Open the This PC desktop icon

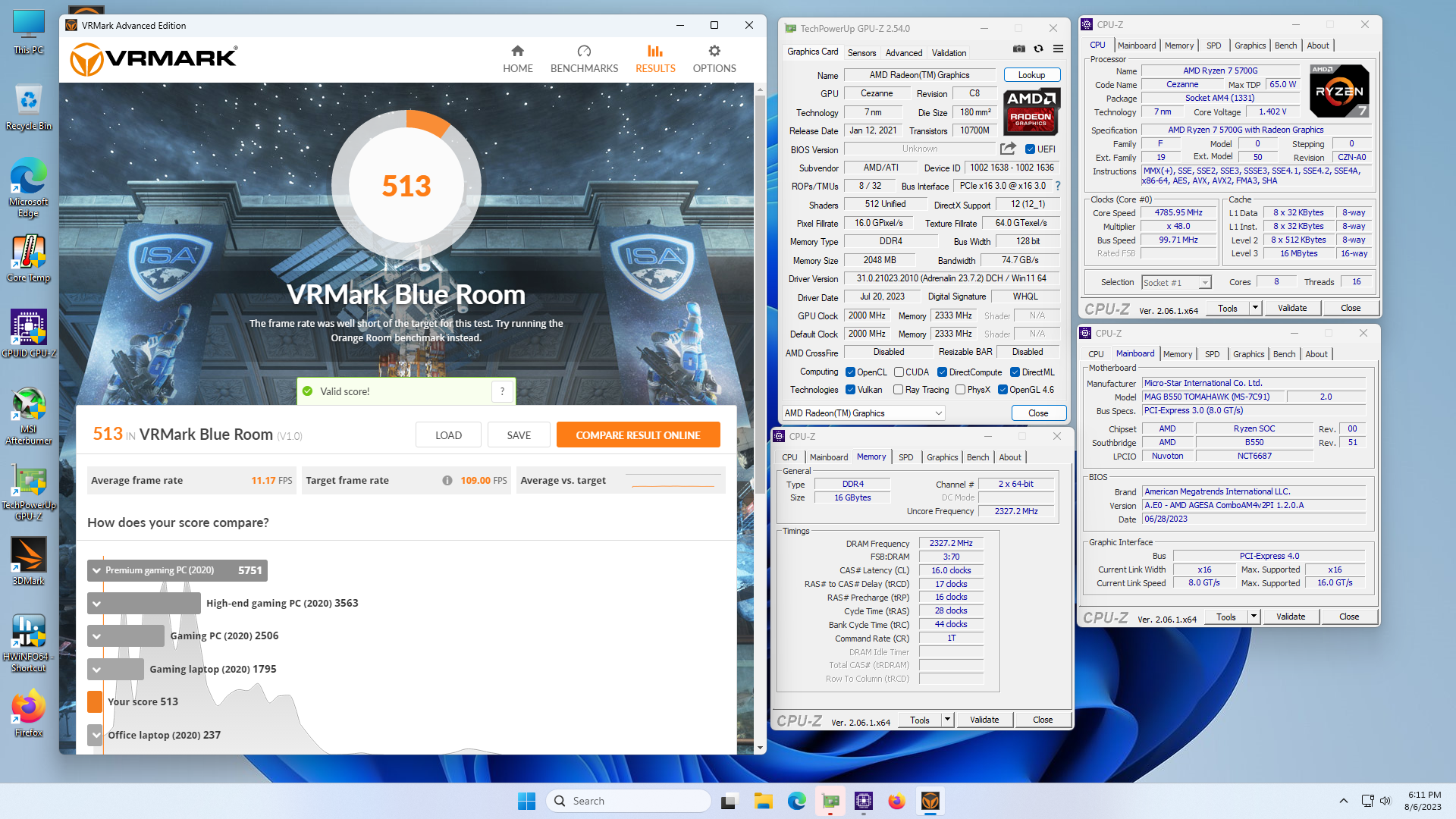pos(29,32)
